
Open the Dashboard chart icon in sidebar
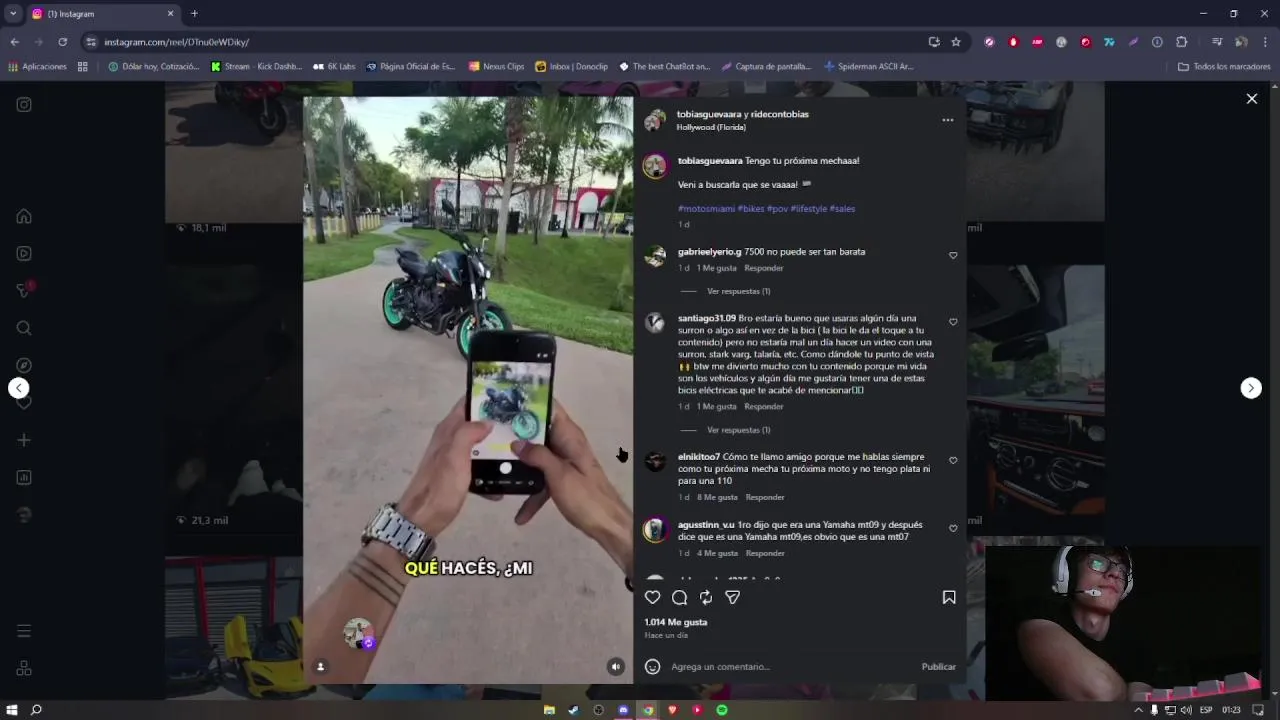pyautogui.click(x=24, y=477)
